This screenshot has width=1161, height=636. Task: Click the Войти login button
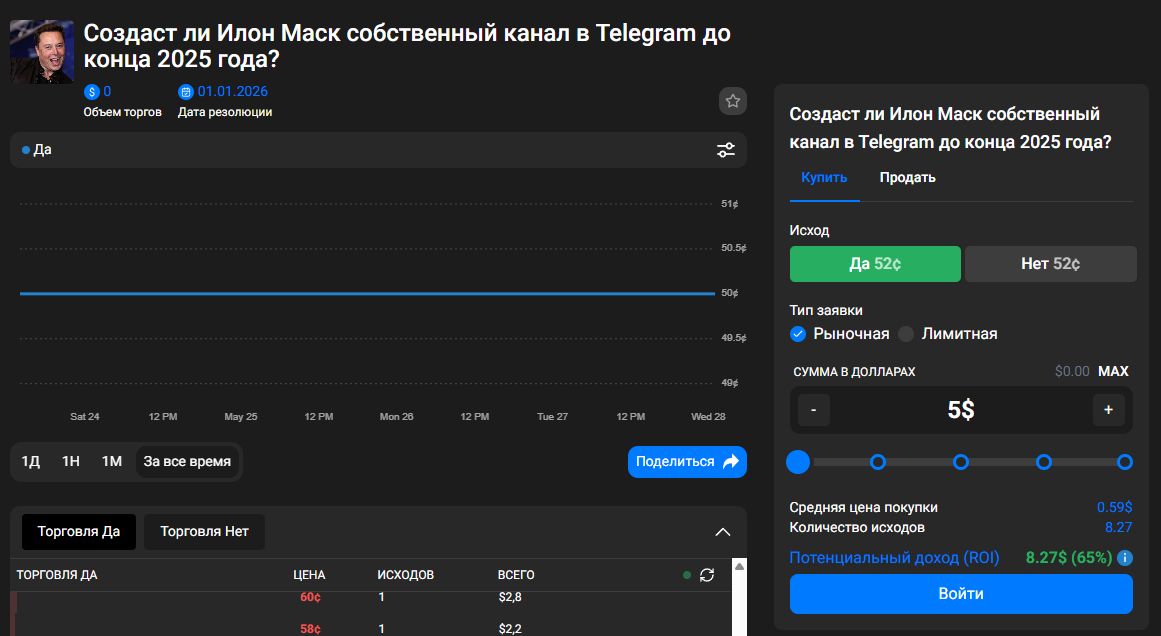coord(961,594)
